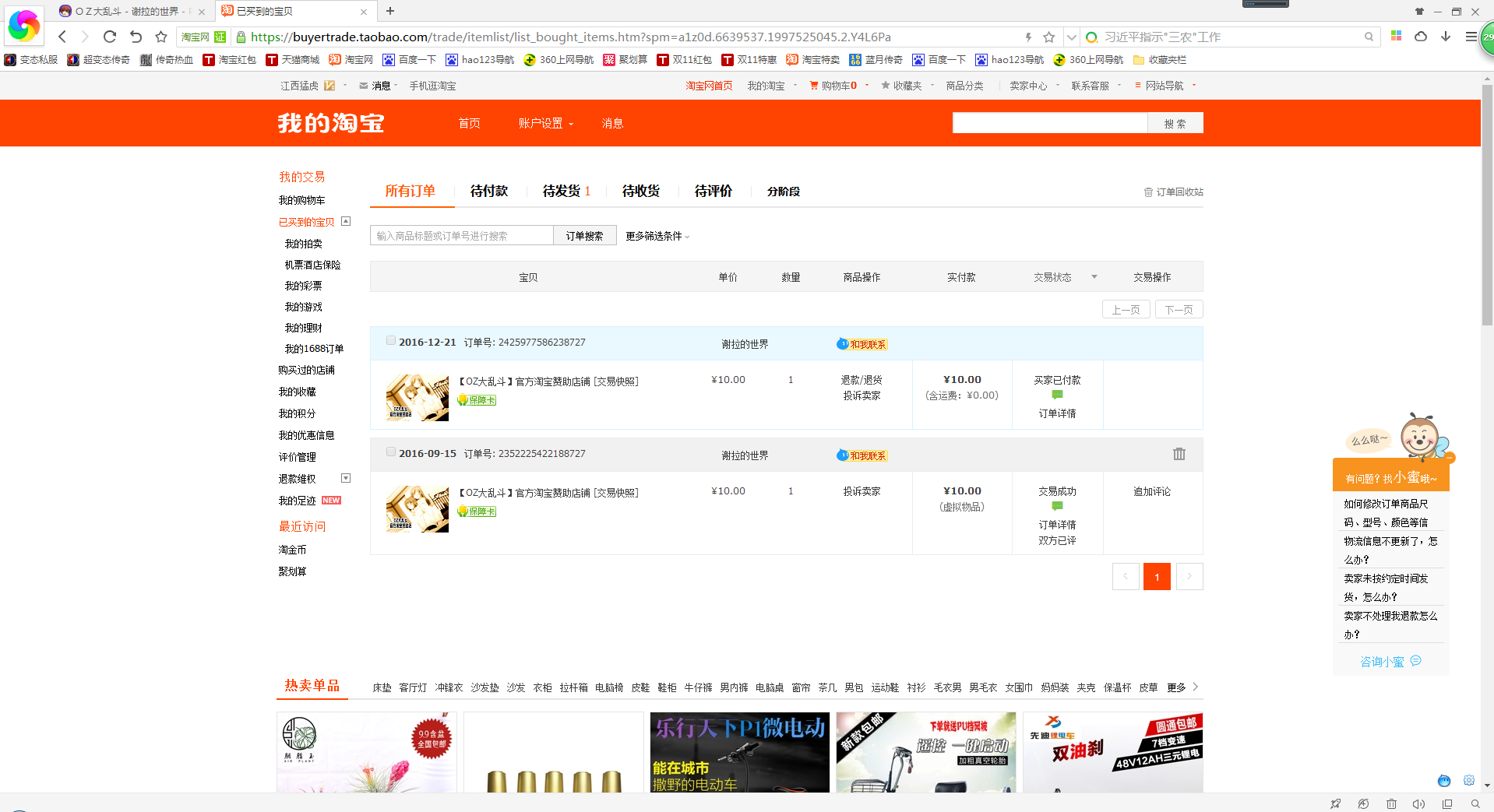Bookmark page with address bar star

[1049, 37]
